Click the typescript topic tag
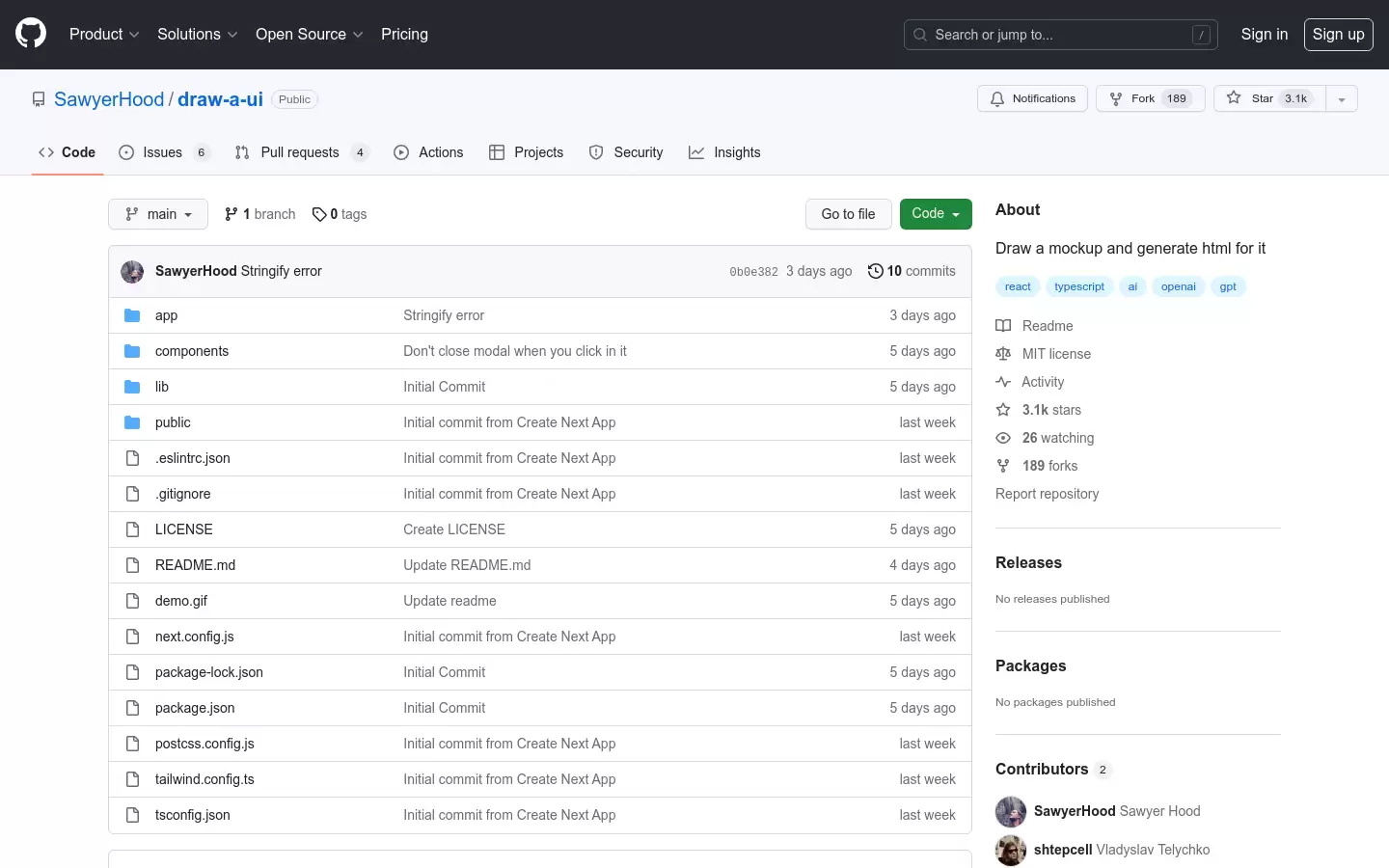 pyautogui.click(x=1078, y=286)
